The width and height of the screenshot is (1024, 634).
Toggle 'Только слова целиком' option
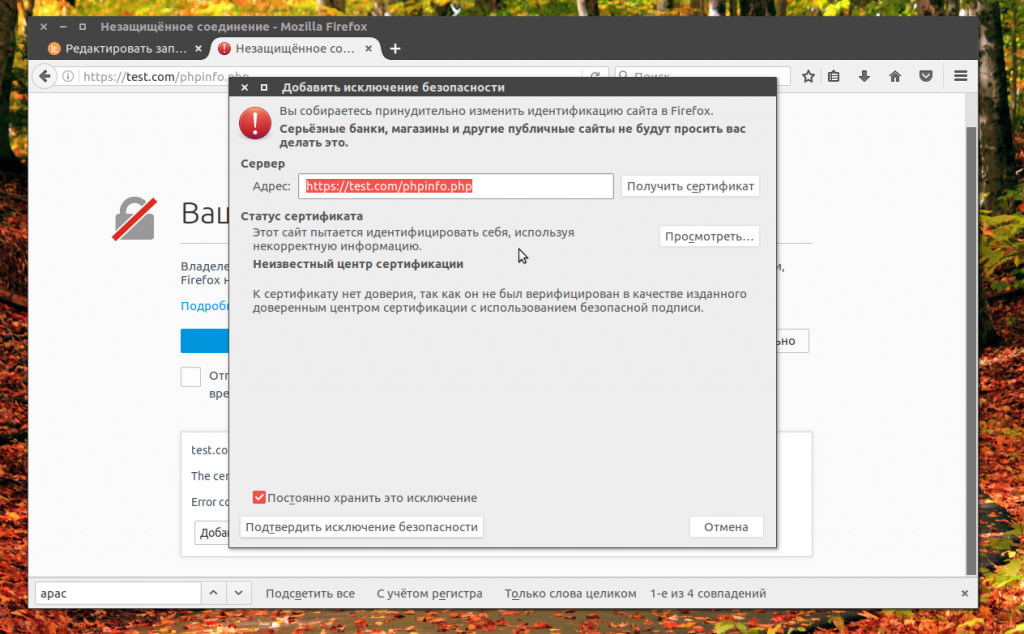pyautogui.click(x=570, y=594)
